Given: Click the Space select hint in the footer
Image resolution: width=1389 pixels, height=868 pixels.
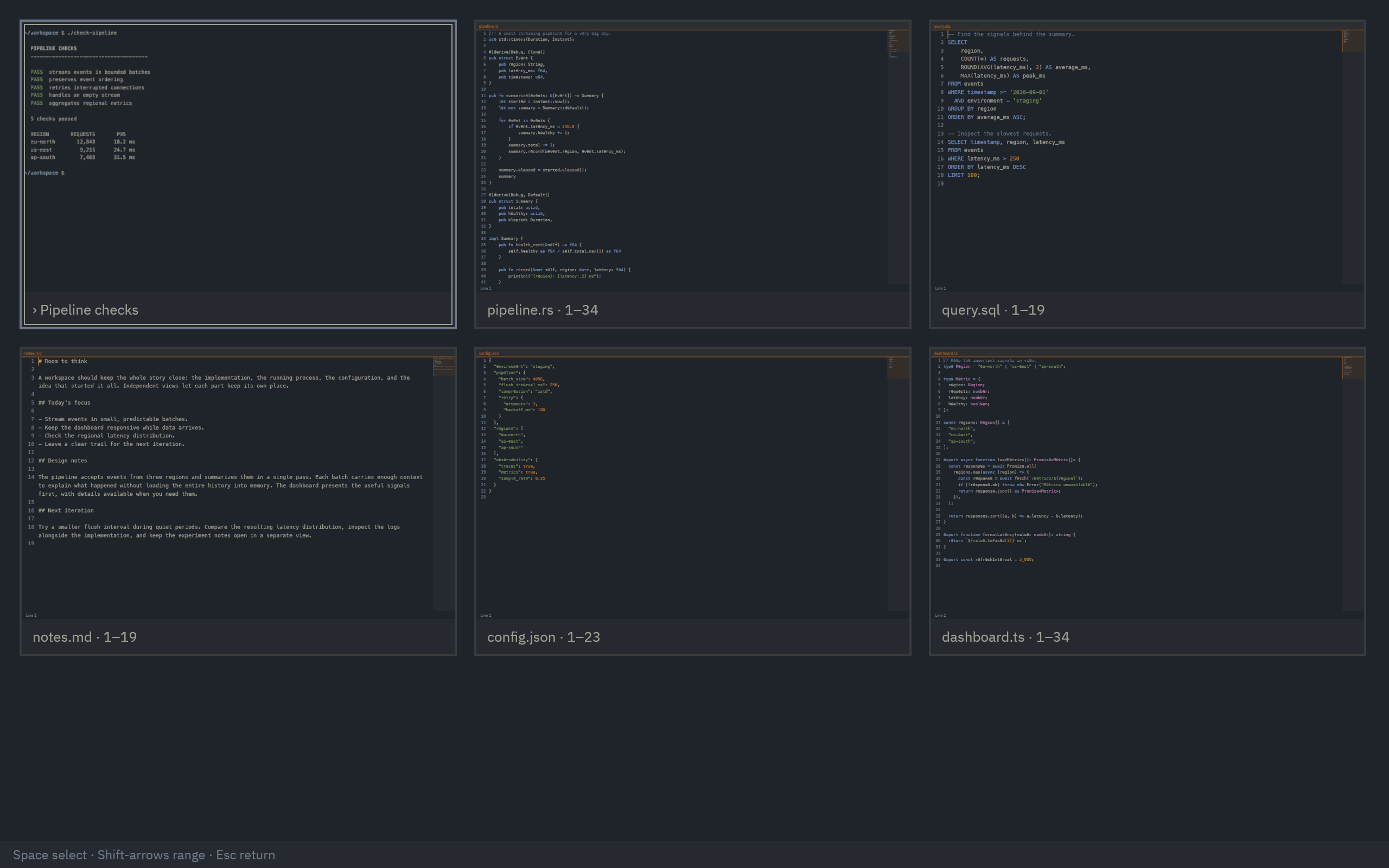Looking at the screenshot, I should [50, 855].
